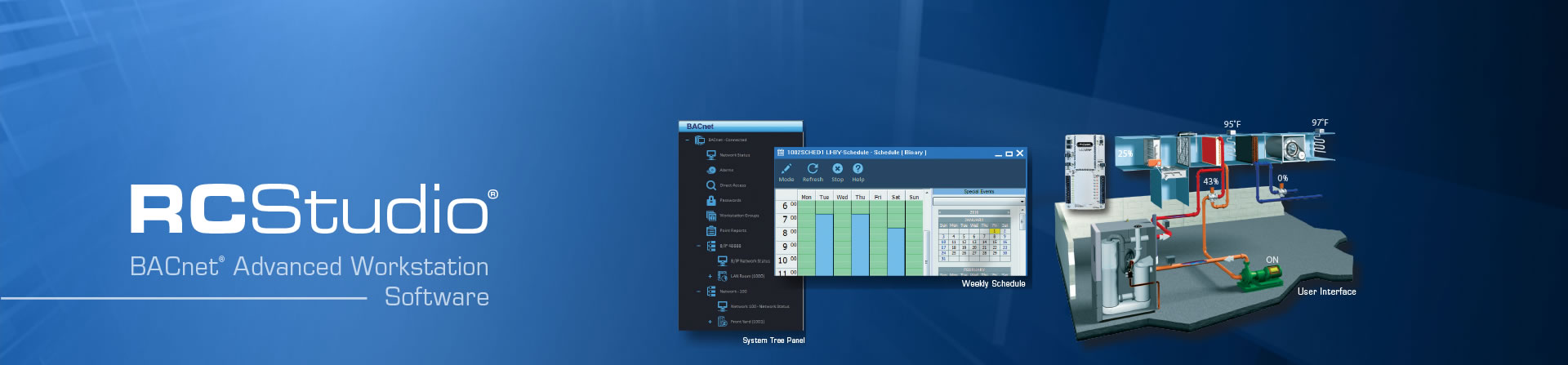This screenshot has height=365, width=1568.
Task: Select the BACnet-Connected root node icon
Action: [x=699, y=140]
